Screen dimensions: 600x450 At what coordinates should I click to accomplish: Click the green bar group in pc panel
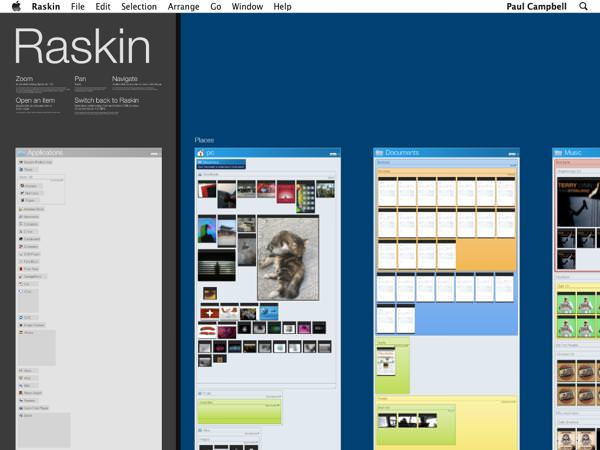click(240, 412)
